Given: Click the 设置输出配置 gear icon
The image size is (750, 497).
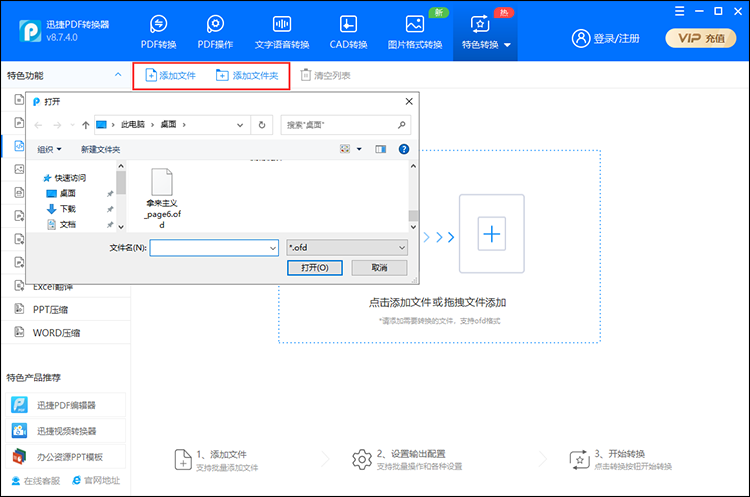Looking at the screenshot, I should 362,460.
